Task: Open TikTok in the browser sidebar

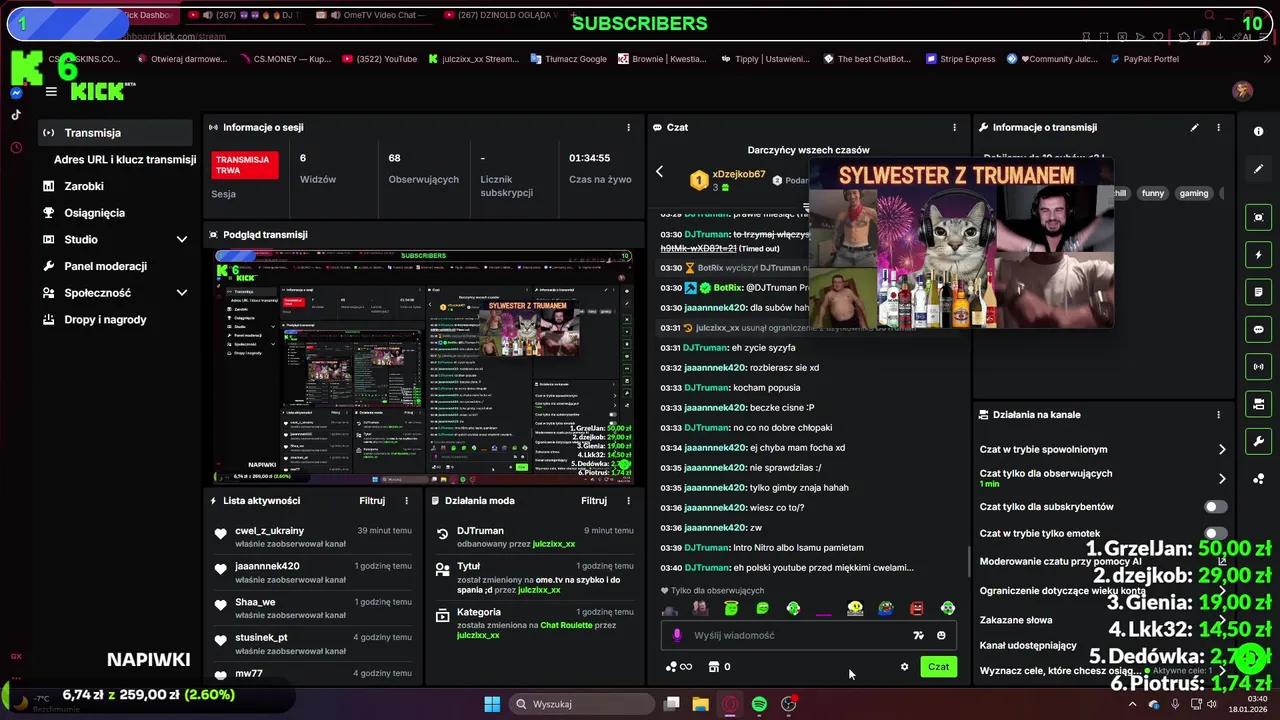Action: (16, 115)
